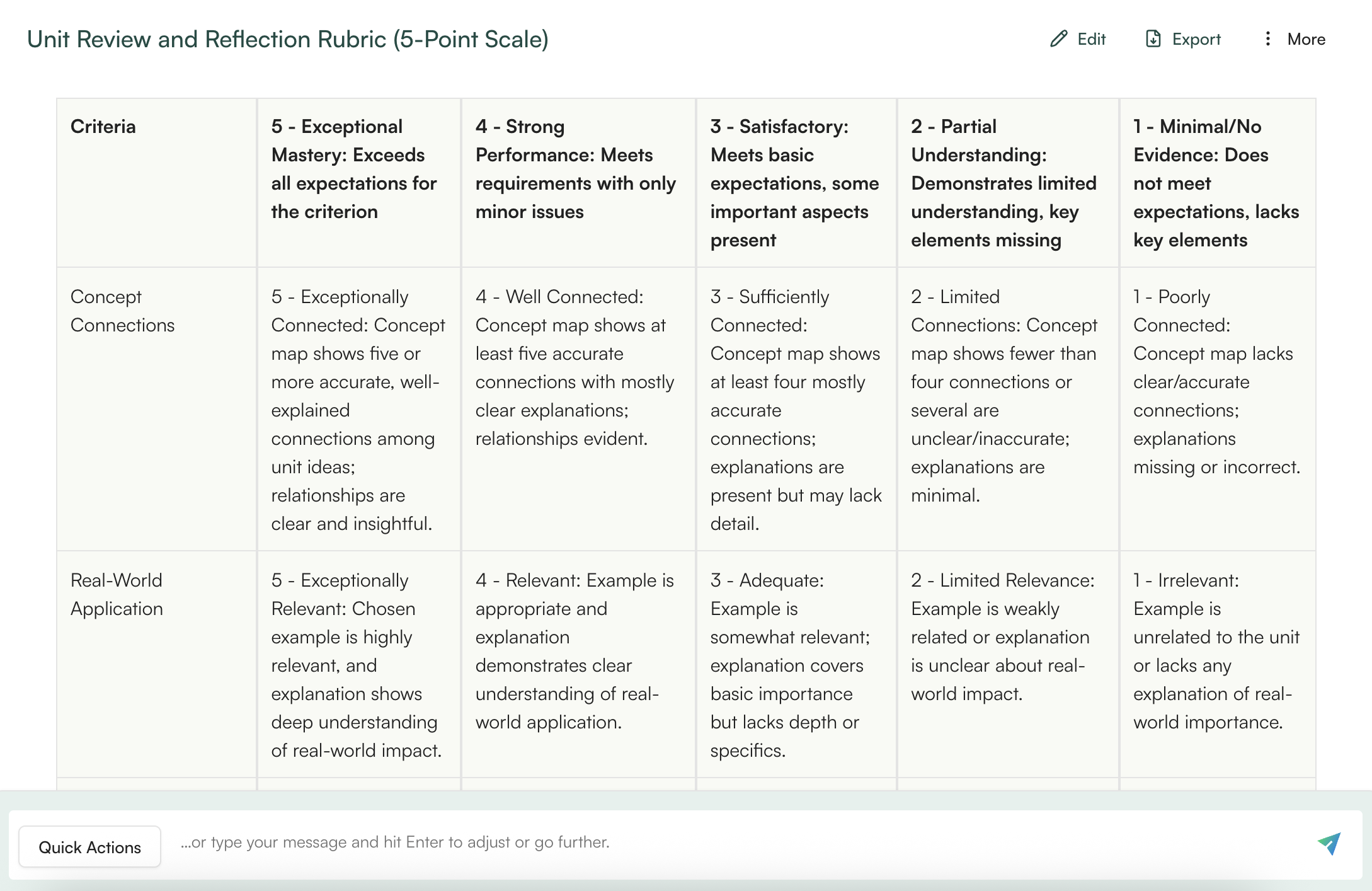
Task: Click the message input field
Action: point(567,842)
